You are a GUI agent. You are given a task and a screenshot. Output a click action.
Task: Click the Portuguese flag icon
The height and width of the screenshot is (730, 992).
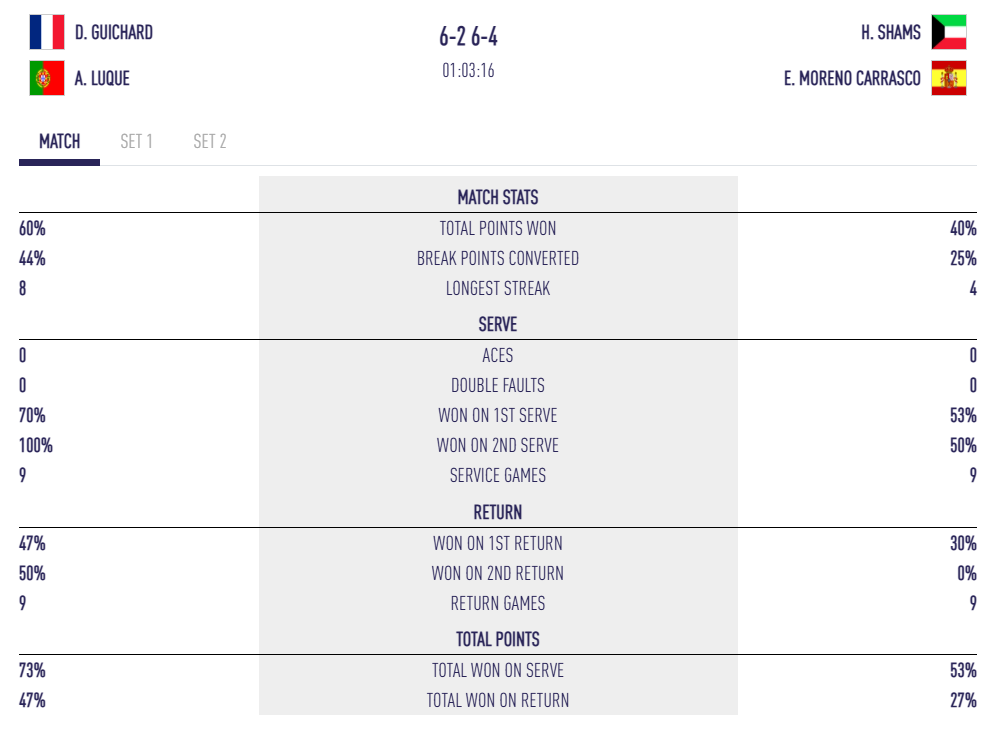click(46, 78)
